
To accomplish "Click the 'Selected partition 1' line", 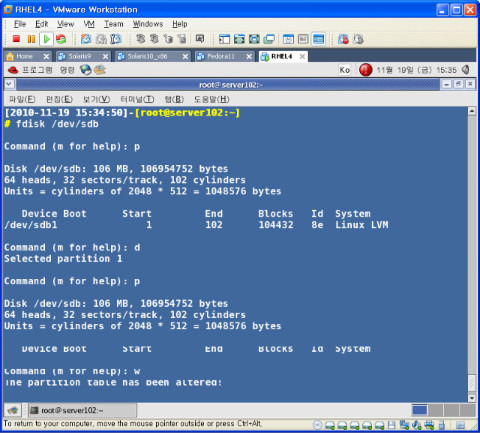I will (63, 259).
